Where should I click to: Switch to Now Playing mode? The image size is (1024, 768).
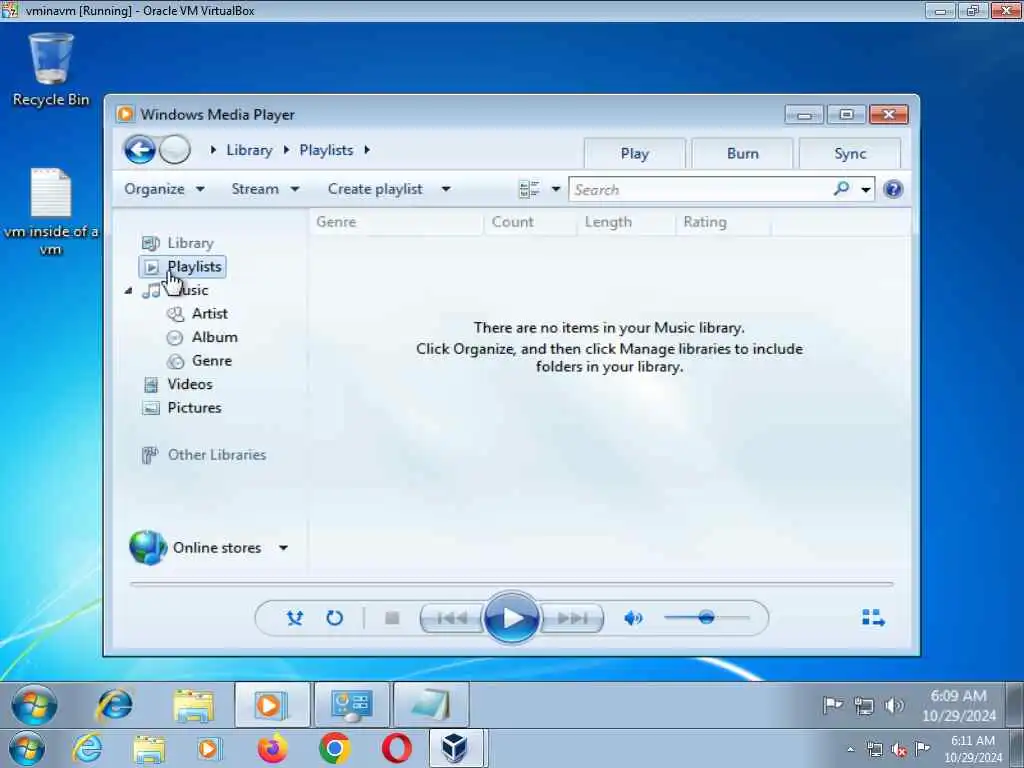(x=873, y=618)
